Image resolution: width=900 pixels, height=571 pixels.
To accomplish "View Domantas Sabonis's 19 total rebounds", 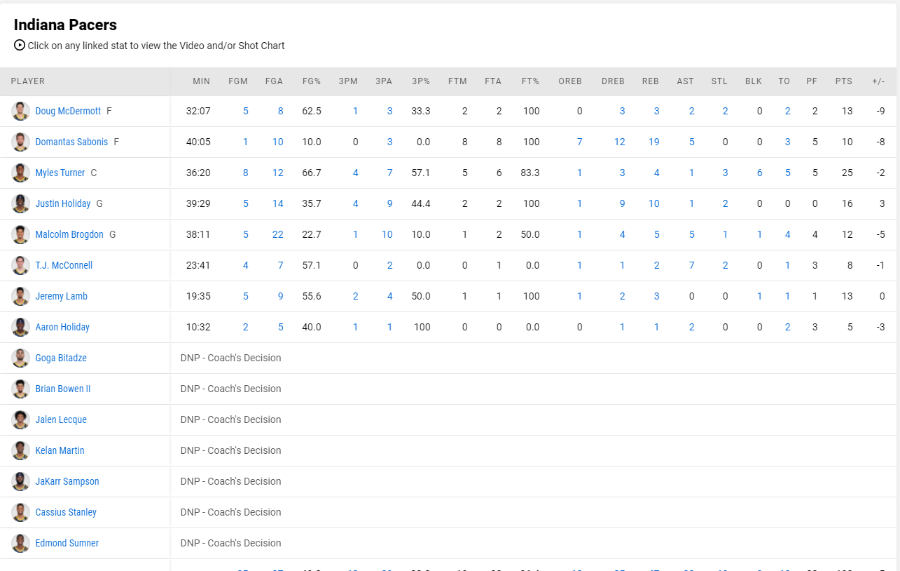I will coord(654,142).
